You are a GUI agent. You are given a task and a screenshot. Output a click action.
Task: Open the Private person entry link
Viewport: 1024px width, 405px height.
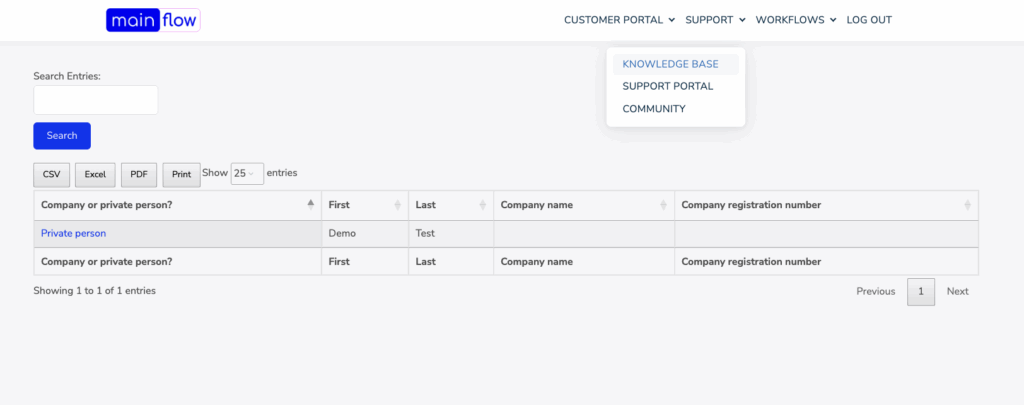pos(73,233)
